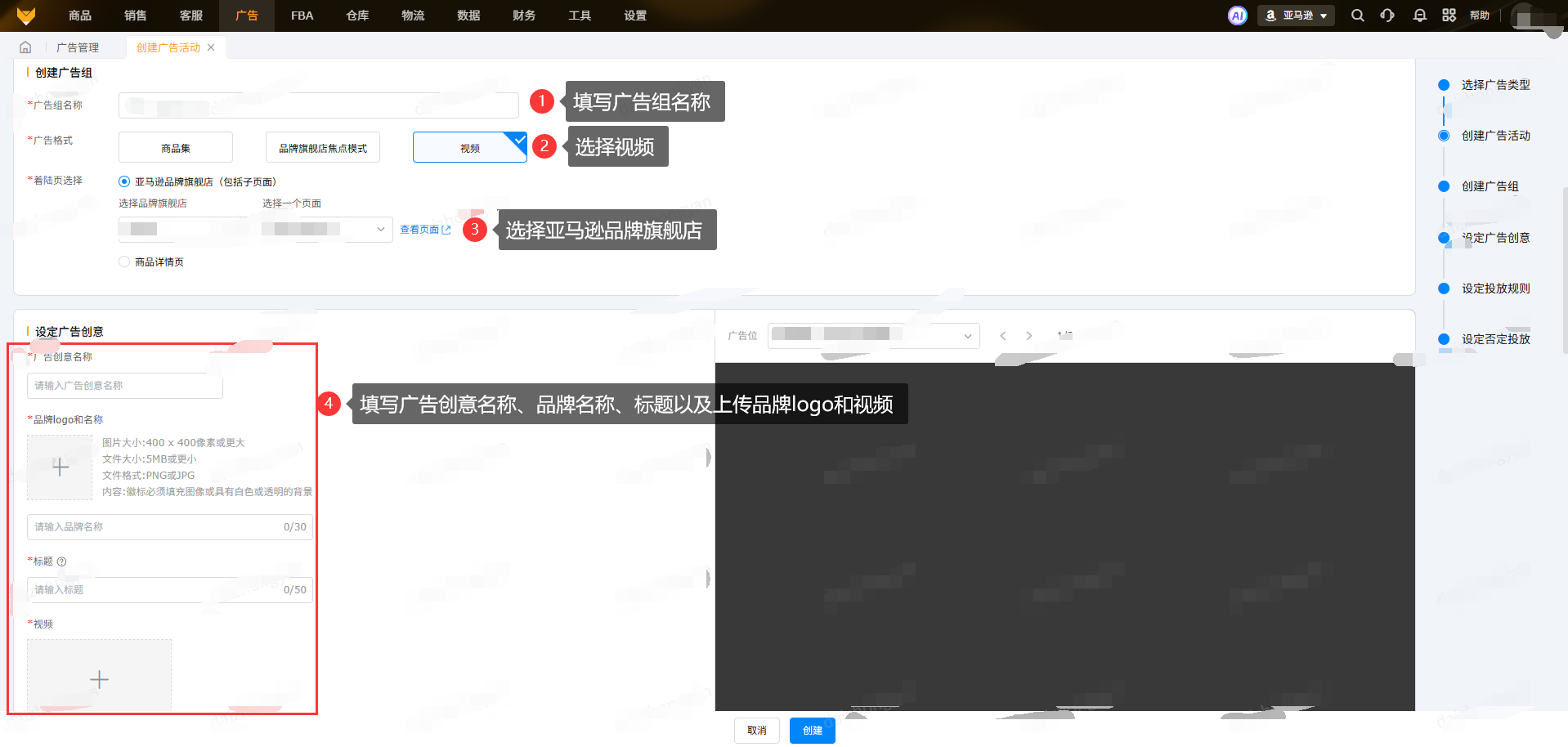Focus the 请输入广告创意名称 field
Image resolution: width=1568 pixels, height=747 pixels.
125,386
